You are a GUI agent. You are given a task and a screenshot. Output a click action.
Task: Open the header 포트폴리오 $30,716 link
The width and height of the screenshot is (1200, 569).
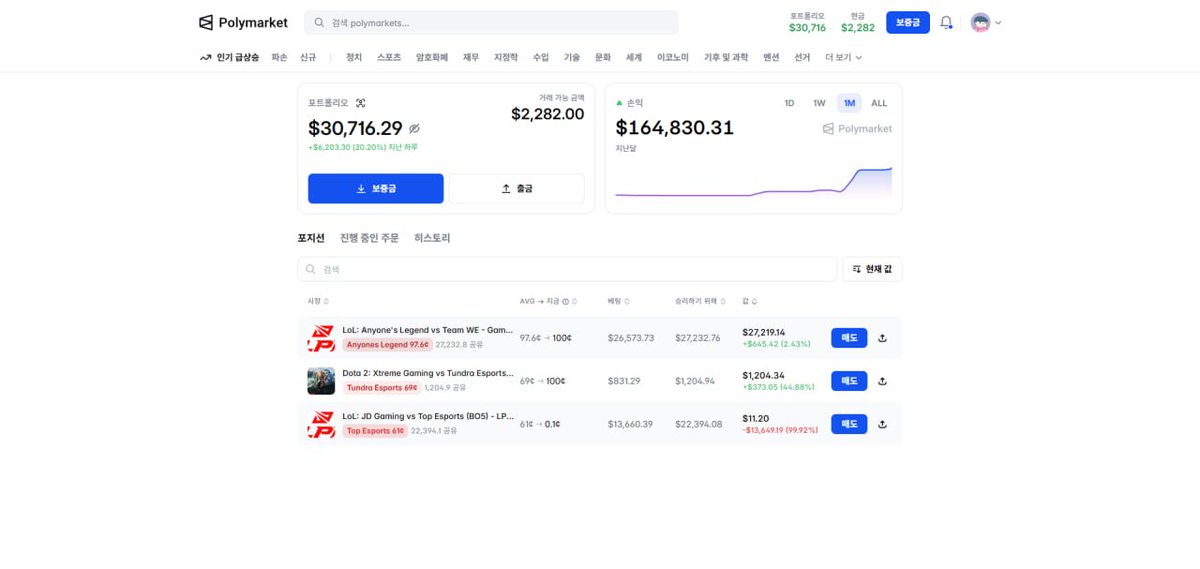(x=807, y=22)
